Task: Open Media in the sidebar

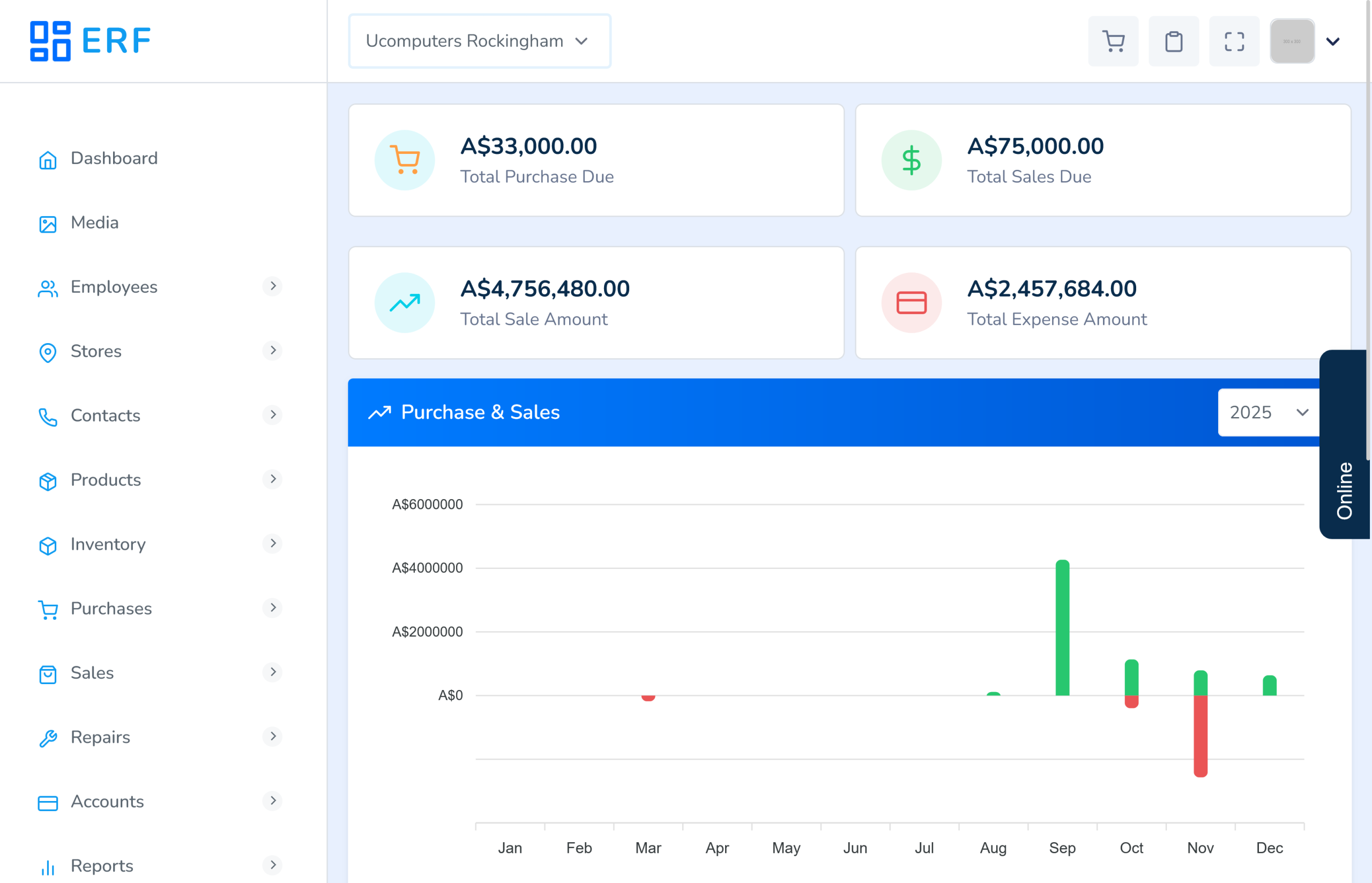Action: coord(94,222)
